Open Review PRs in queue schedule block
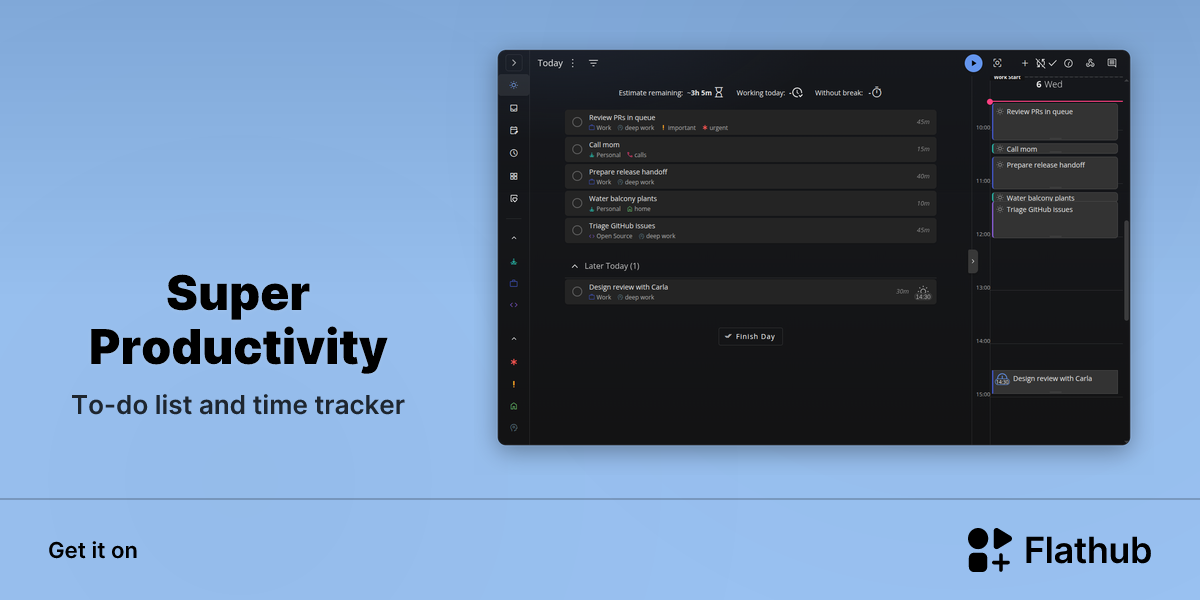 pos(1055,122)
